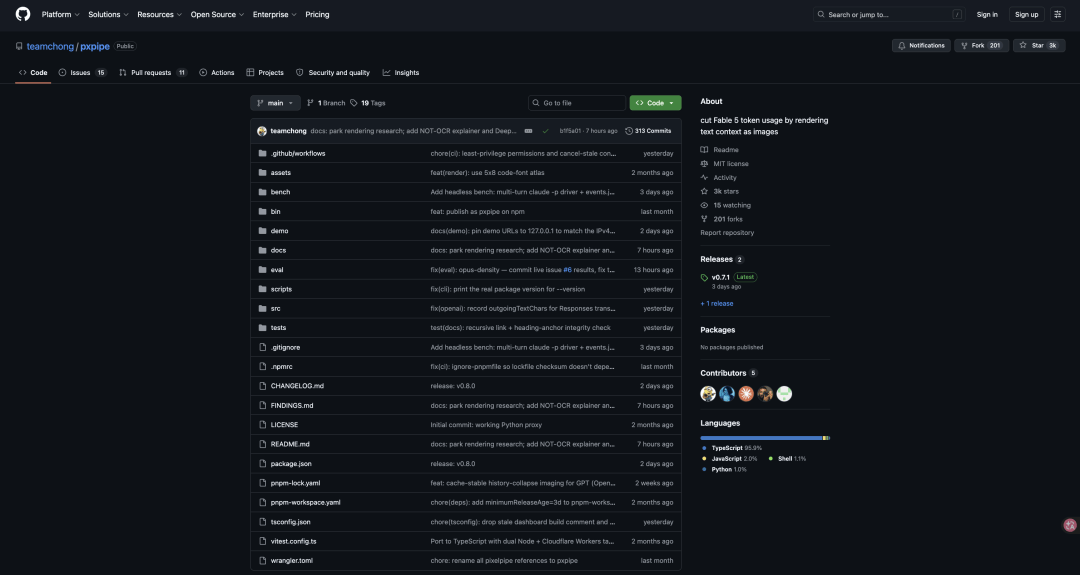Open issue #6 link in eval commit
The width and height of the screenshot is (1080, 575).
(x=568, y=270)
